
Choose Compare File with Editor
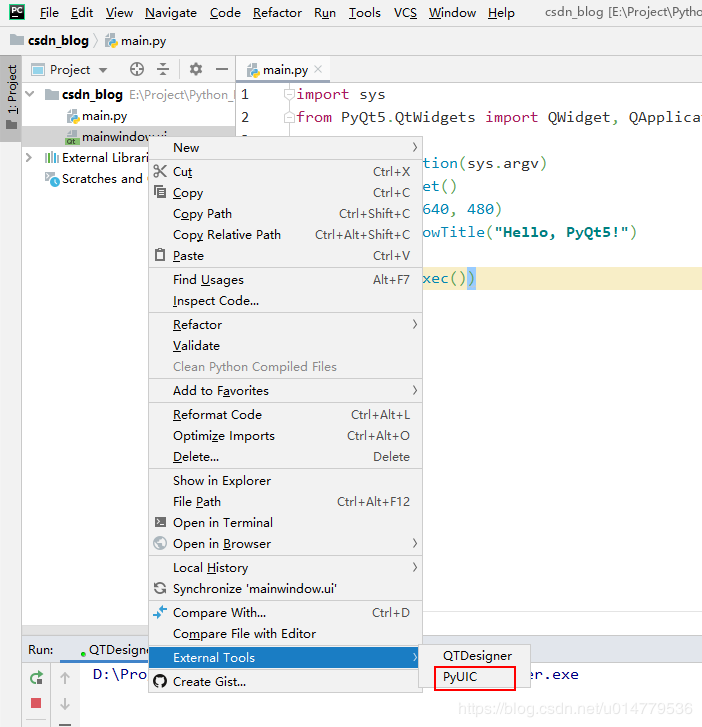pyautogui.click(x=285, y=633)
